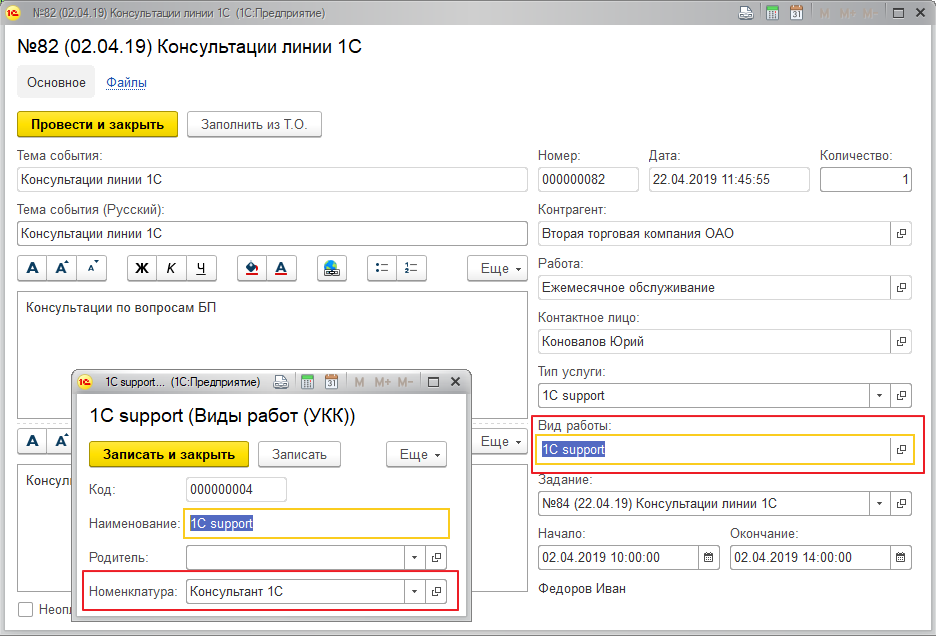Apply underline formatting with Ч button
The height and width of the screenshot is (636, 936).
tap(201, 269)
